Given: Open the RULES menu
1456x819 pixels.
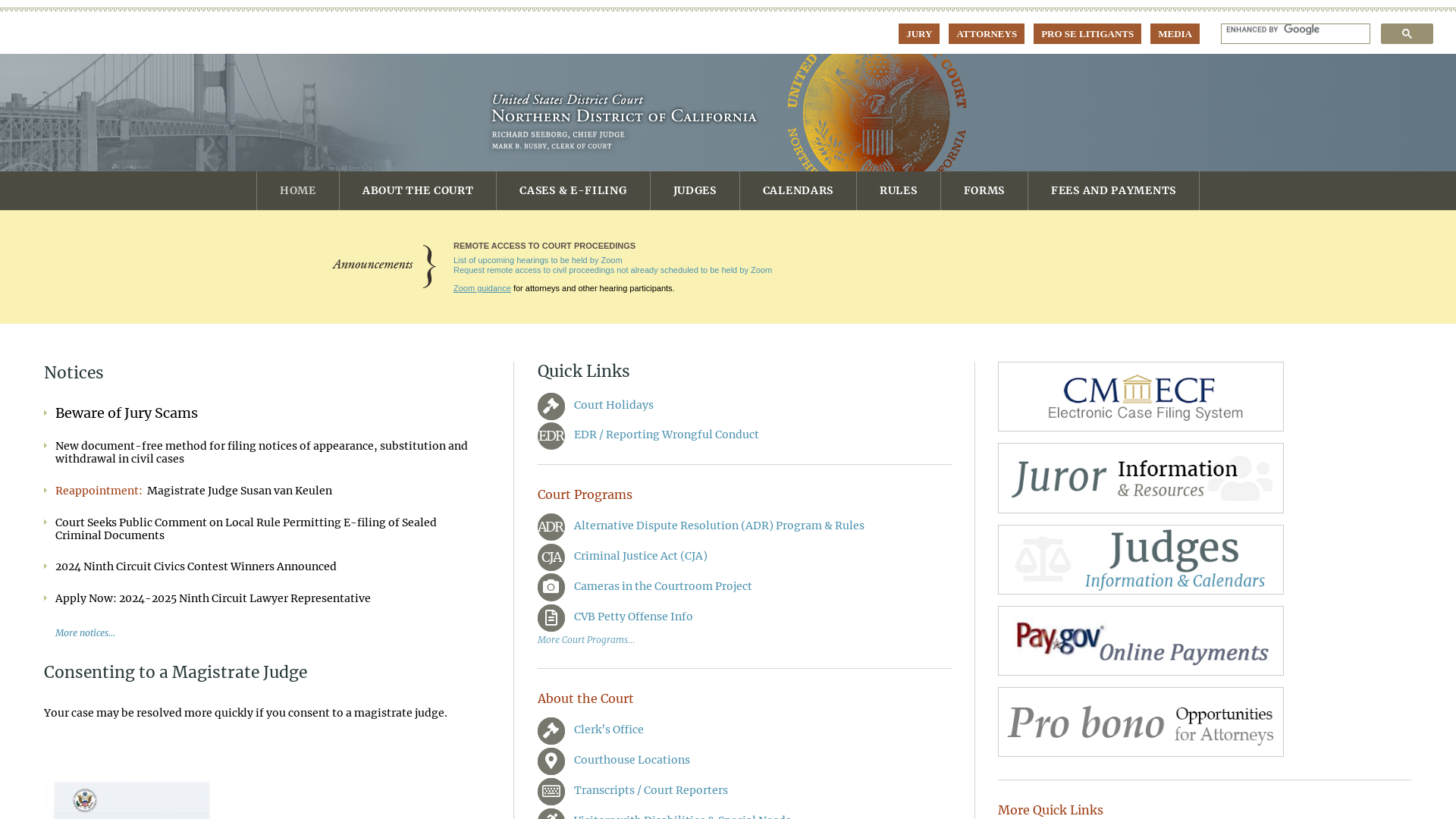Looking at the screenshot, I should point(899,190).
